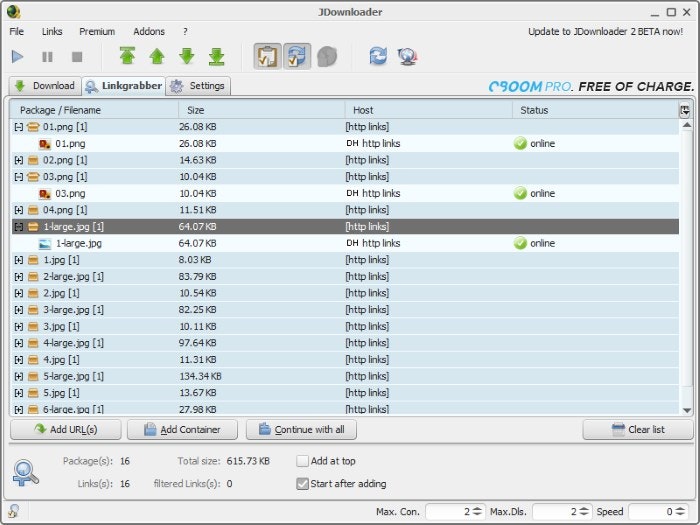This screenshot has width=700, height=525.
Task: Open the column chooser icon in table header
Action: tap(684, 110)
